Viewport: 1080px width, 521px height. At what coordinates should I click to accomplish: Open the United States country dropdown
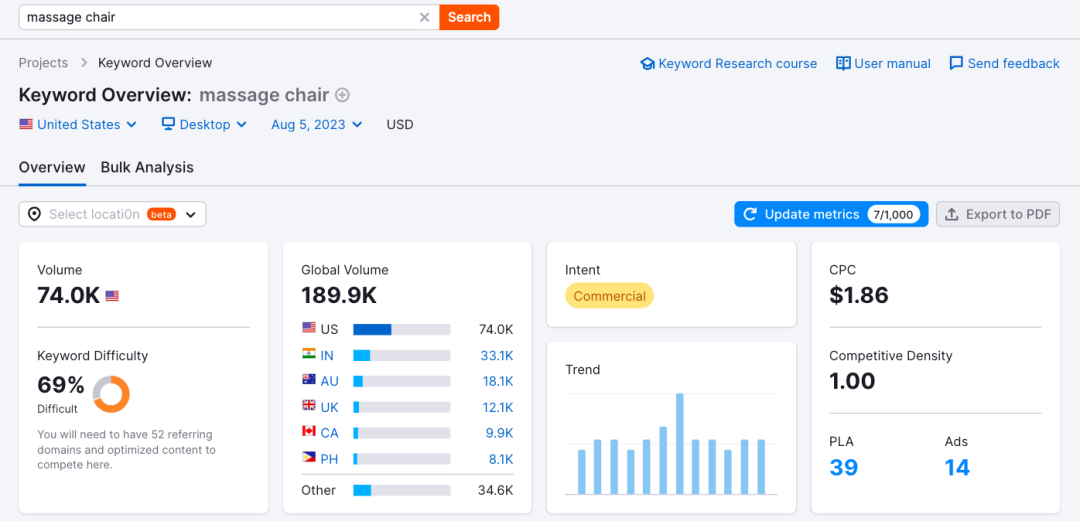pos(77,125)
